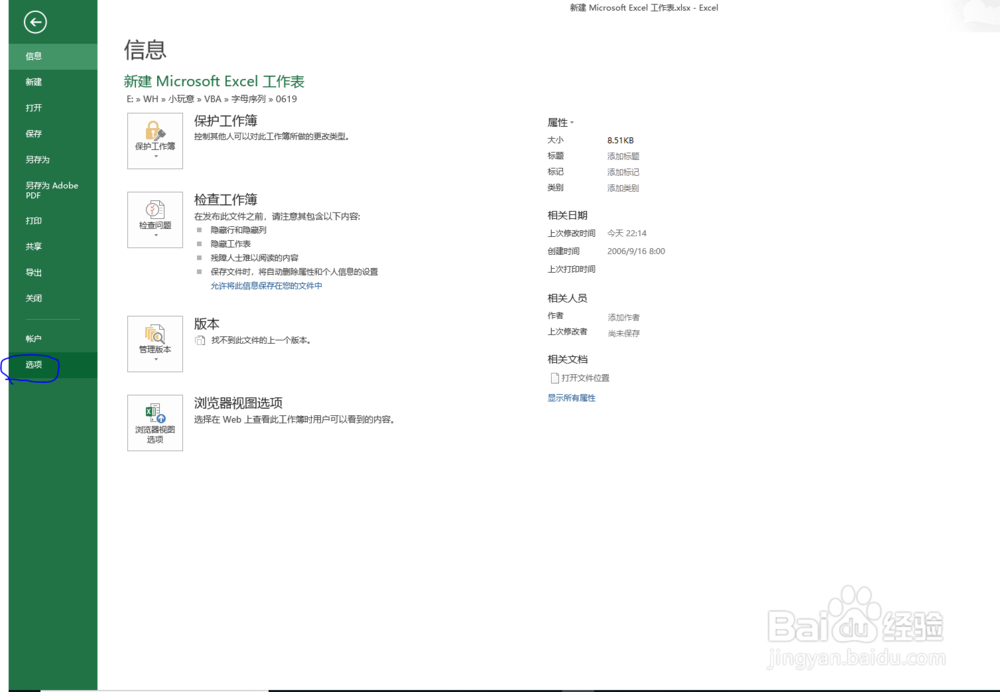The height and width of the screenshot is (692, 1000).
Task: Click the VBA folder in the path
Action: click(x=212, y=99)
